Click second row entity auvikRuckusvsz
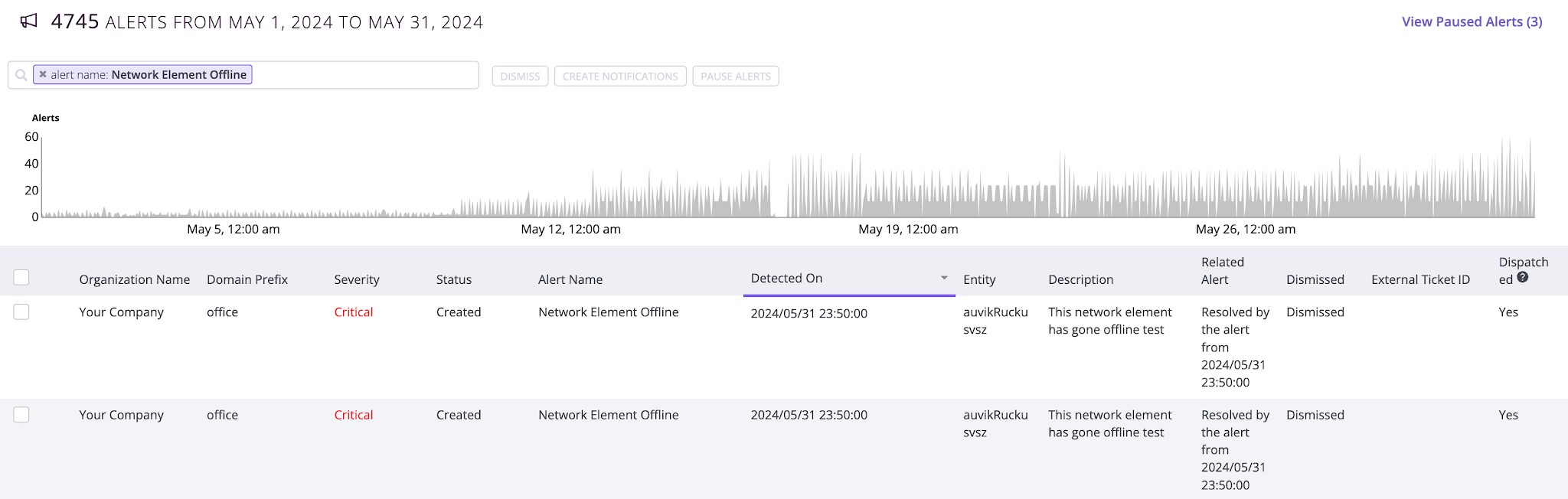This screenshot has height=499, width=1568. point(995,423)
